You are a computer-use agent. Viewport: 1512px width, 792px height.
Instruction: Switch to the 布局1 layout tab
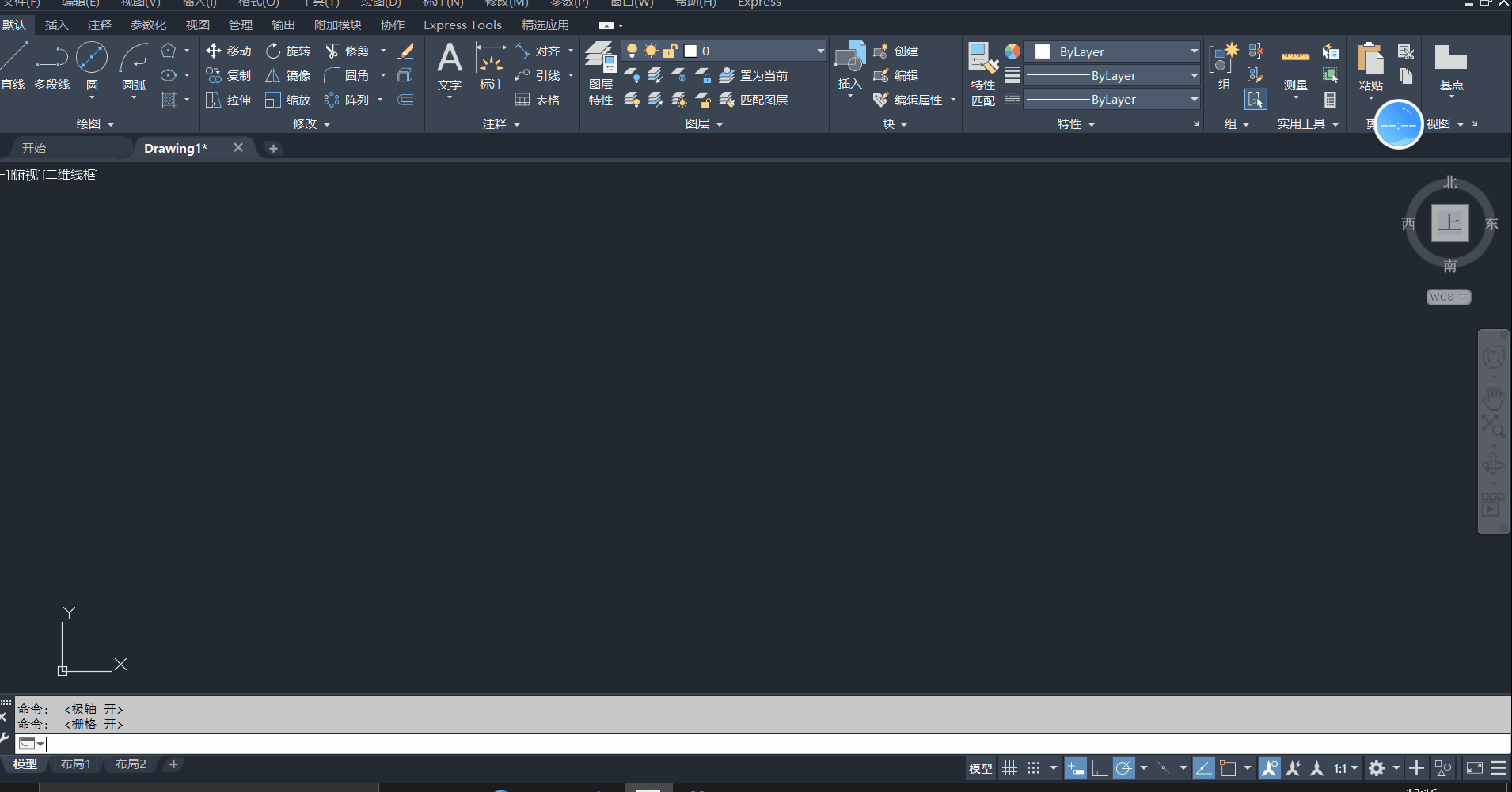click(76, 764)
